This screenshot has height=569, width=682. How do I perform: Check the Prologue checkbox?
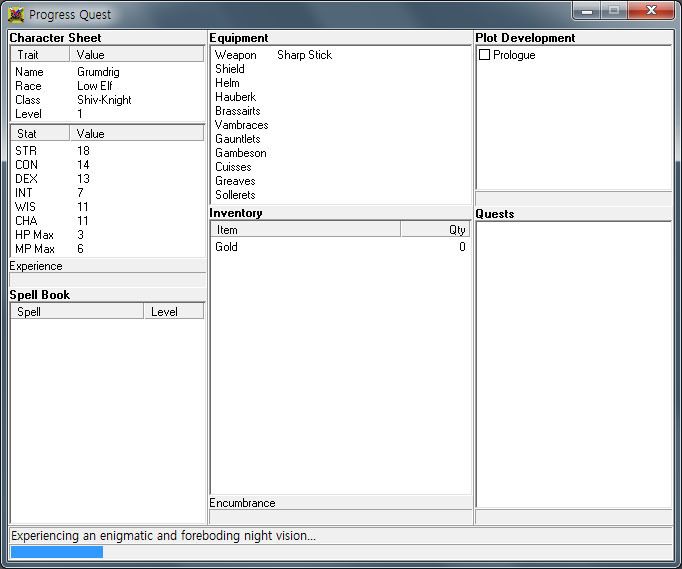[x=484, y=55]
